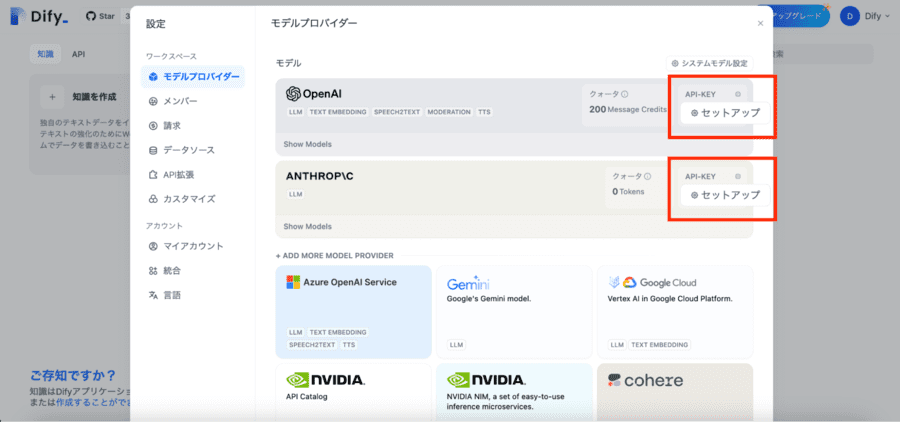
Task: Click Anthropic API-KEY status indicator
Action: point(738,176)
